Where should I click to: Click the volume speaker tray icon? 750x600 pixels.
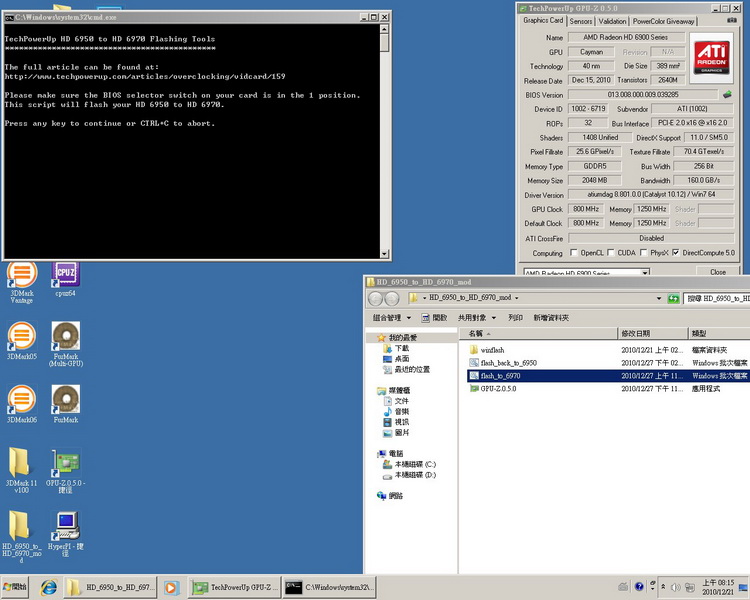tap(676, 587)
